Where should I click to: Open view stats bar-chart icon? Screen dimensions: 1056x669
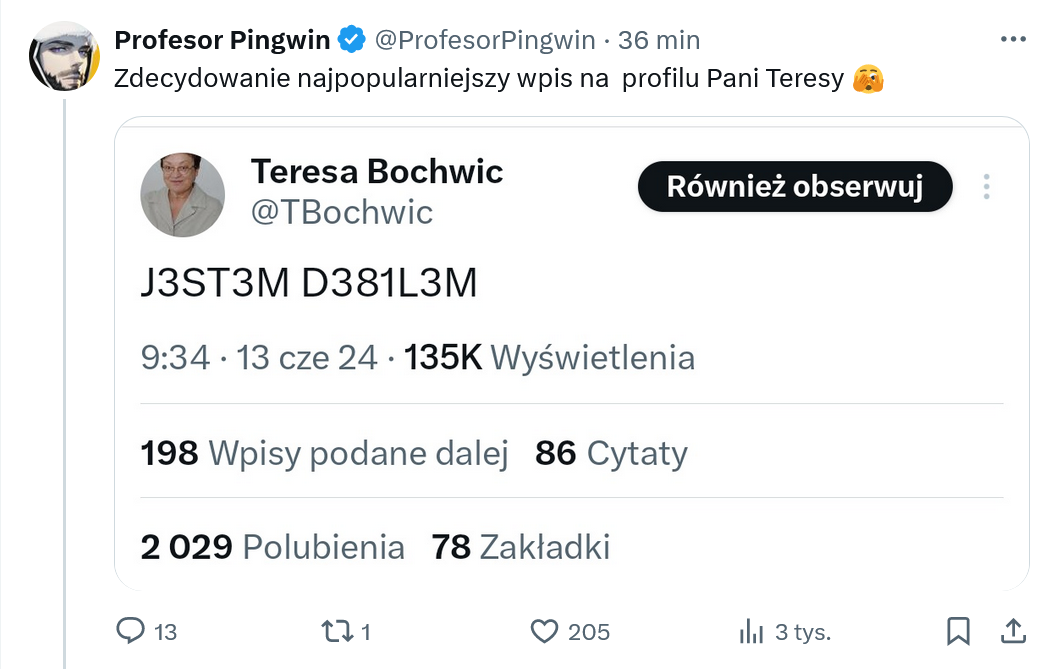[x=751, y=632]
